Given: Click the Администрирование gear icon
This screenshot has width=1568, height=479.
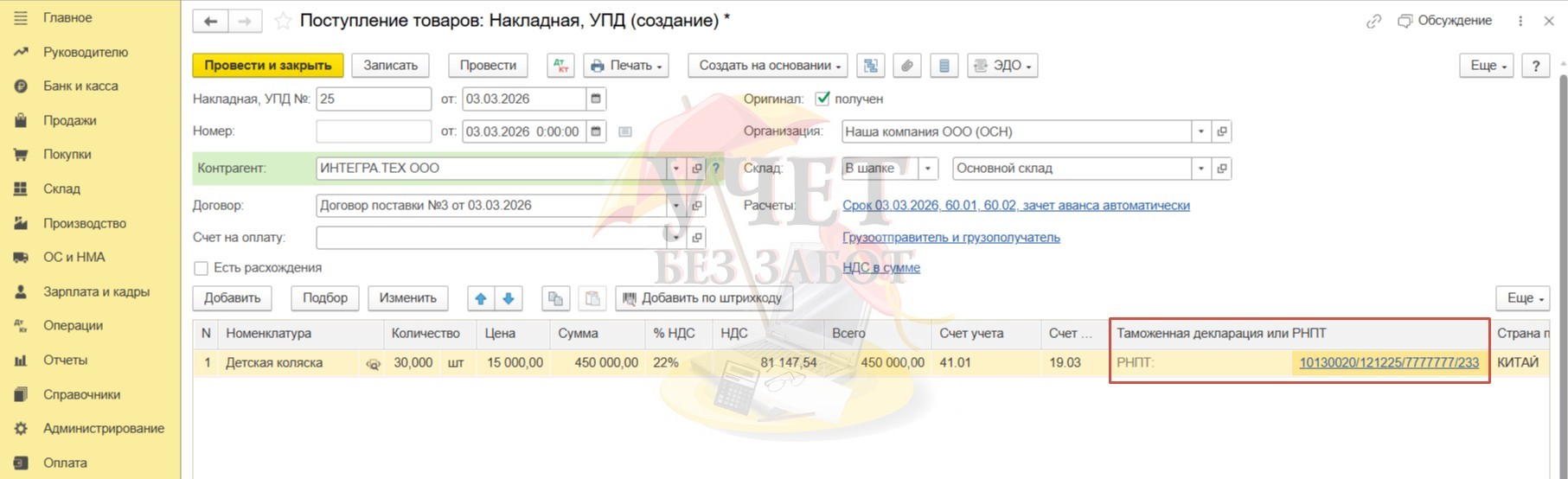Looking at the screenshot, I should point(21,428).
